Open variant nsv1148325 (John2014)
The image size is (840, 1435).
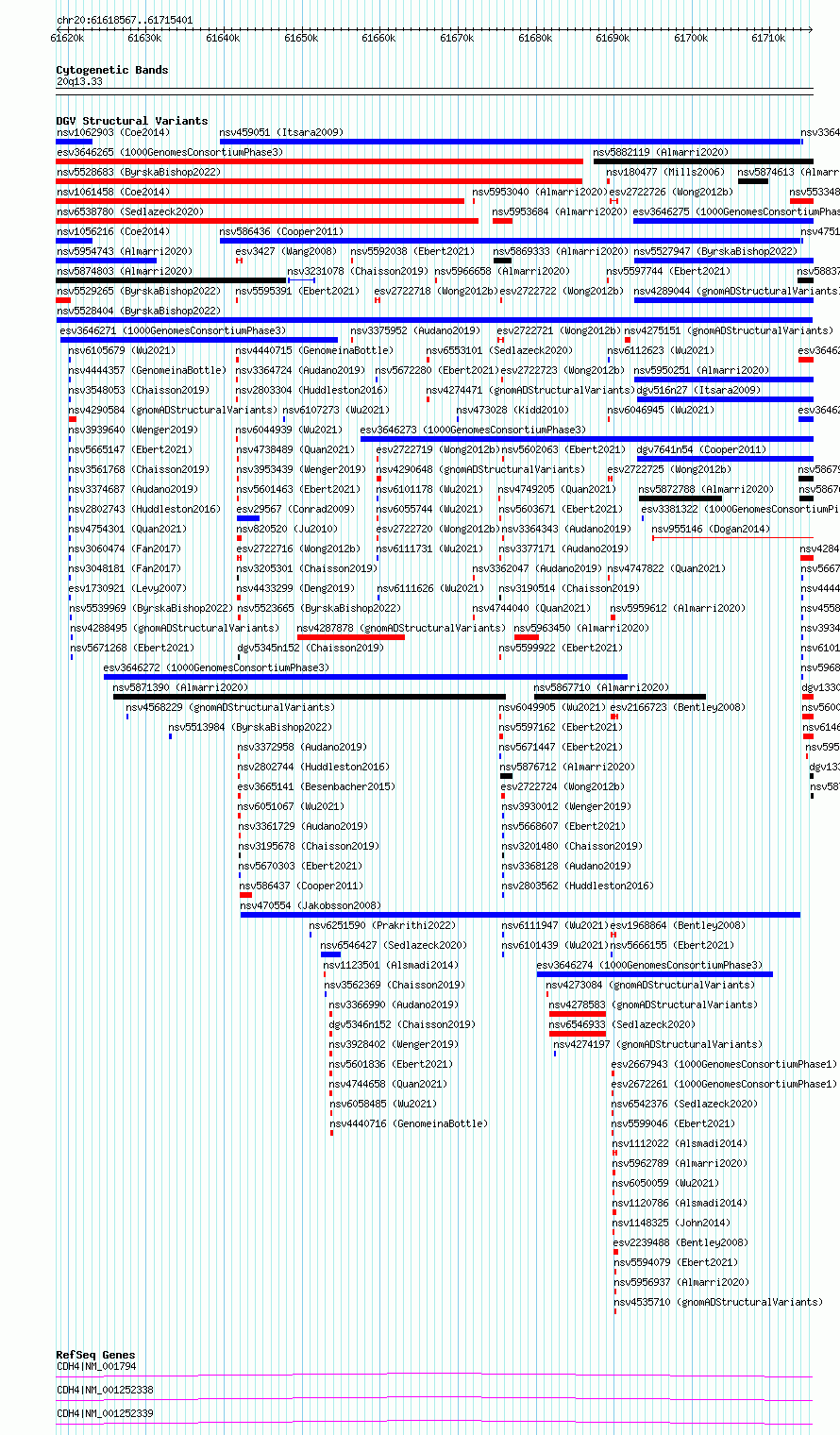[x=671, y=1224]
